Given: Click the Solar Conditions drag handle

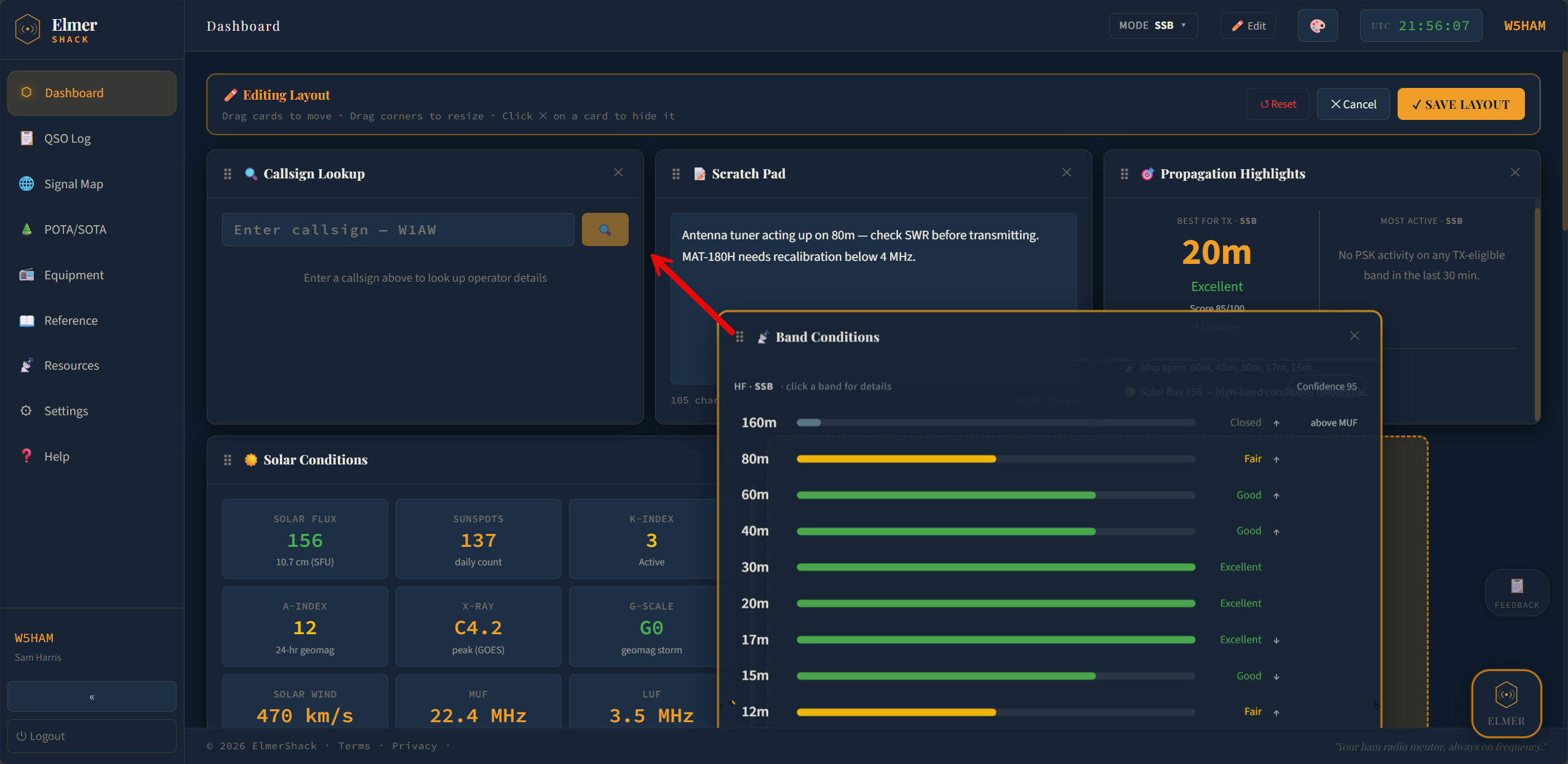Looking at the screenshot, I should pyautogui.click(x=228, y=460).
